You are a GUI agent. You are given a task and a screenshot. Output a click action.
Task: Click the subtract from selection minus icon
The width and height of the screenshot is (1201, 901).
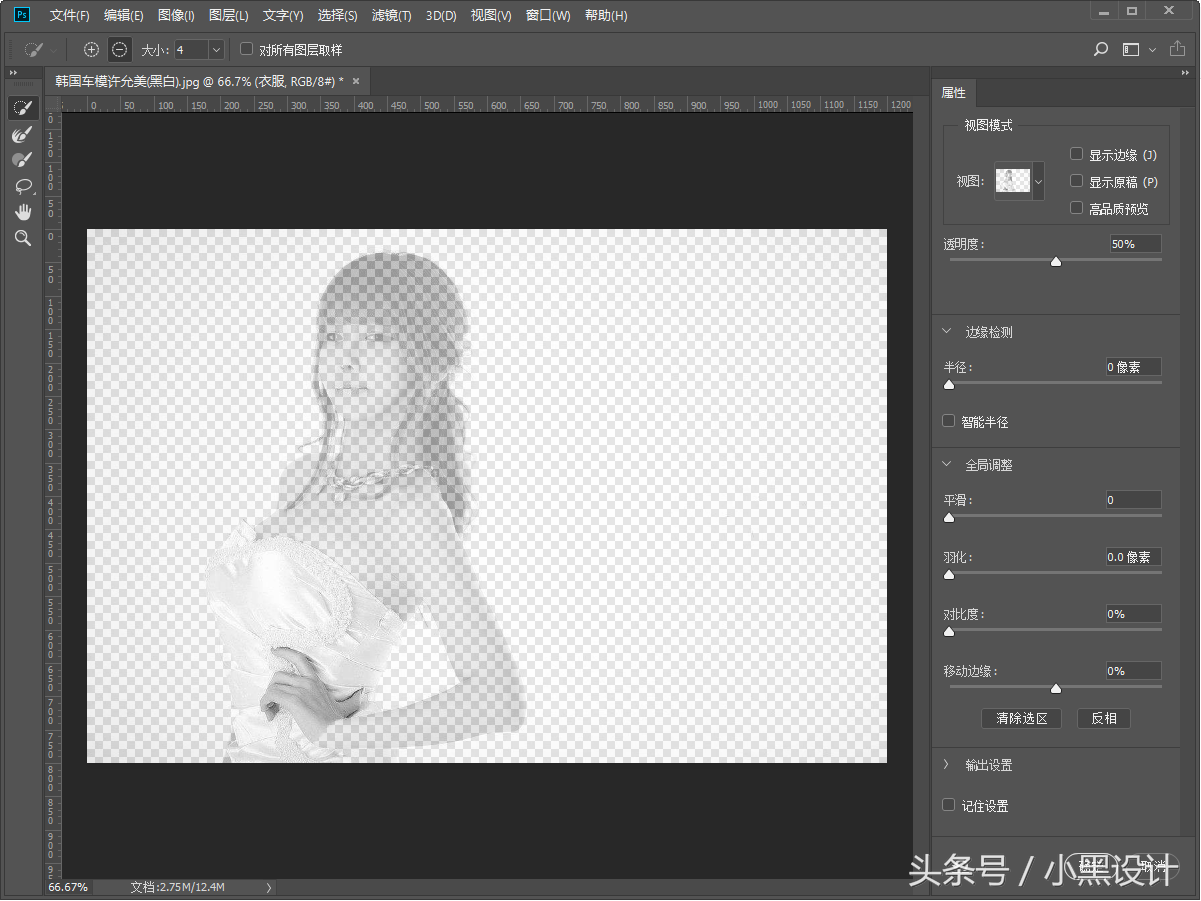point(120,50)
